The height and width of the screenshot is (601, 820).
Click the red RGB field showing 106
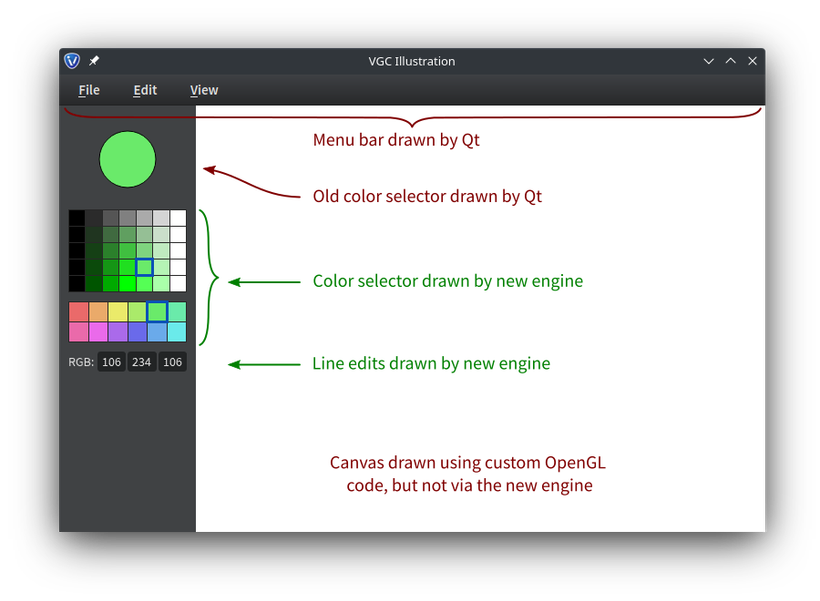tap(111, 362)
